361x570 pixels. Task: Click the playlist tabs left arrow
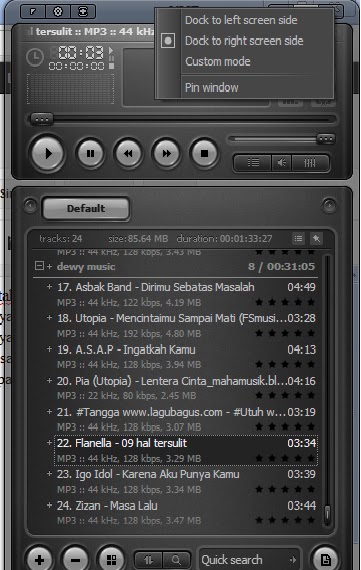click(30, 206)
